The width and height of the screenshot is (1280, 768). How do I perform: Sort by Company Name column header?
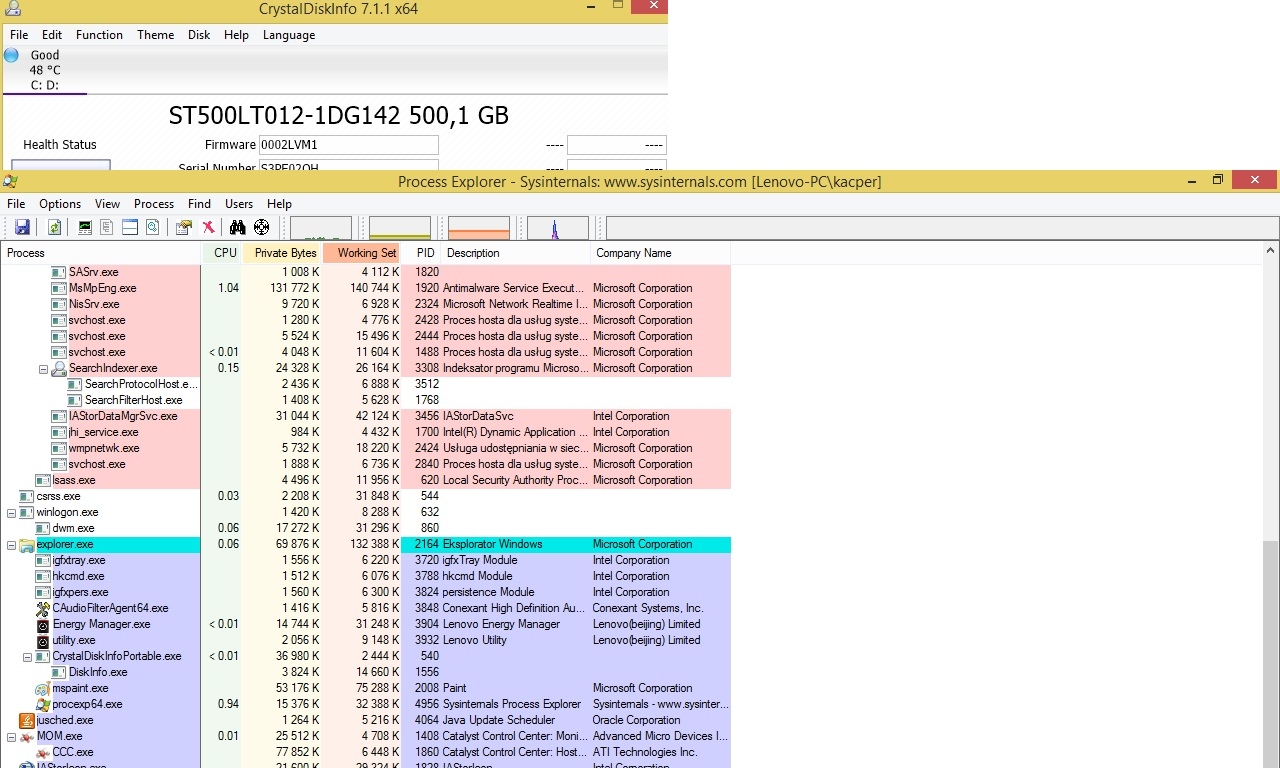pos(660,253)
